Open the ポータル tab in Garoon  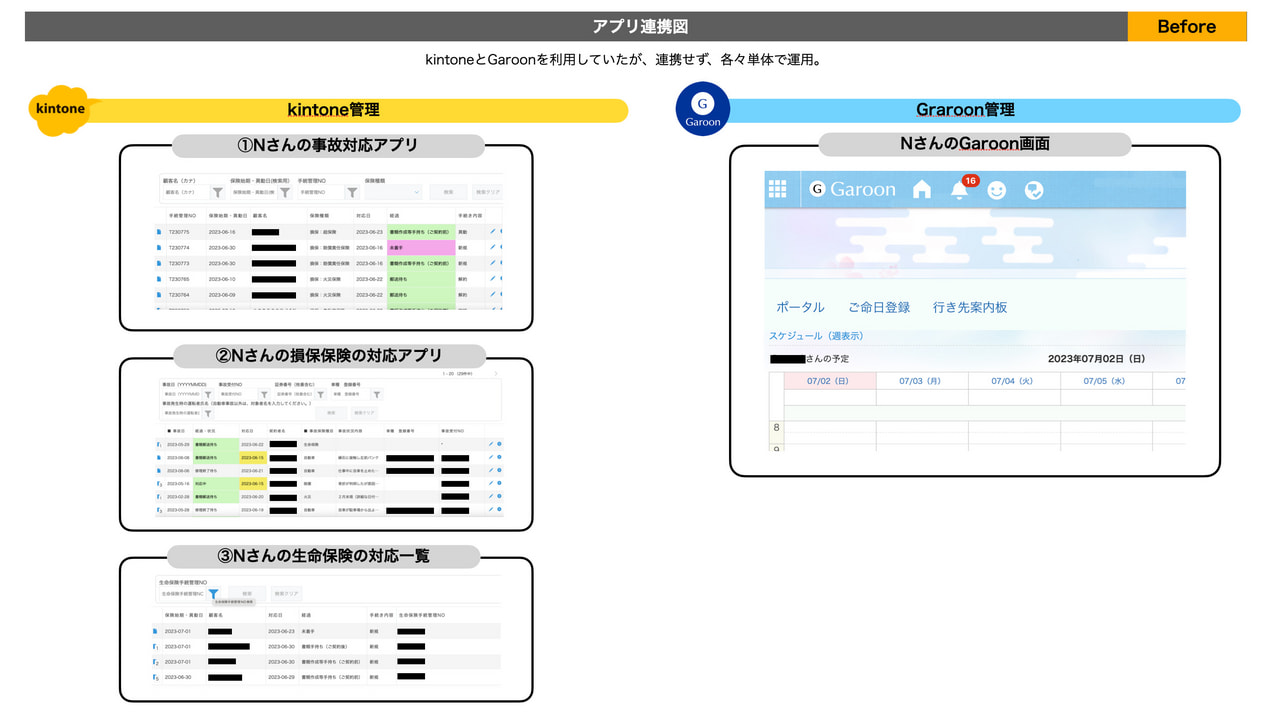pos(800,308)
